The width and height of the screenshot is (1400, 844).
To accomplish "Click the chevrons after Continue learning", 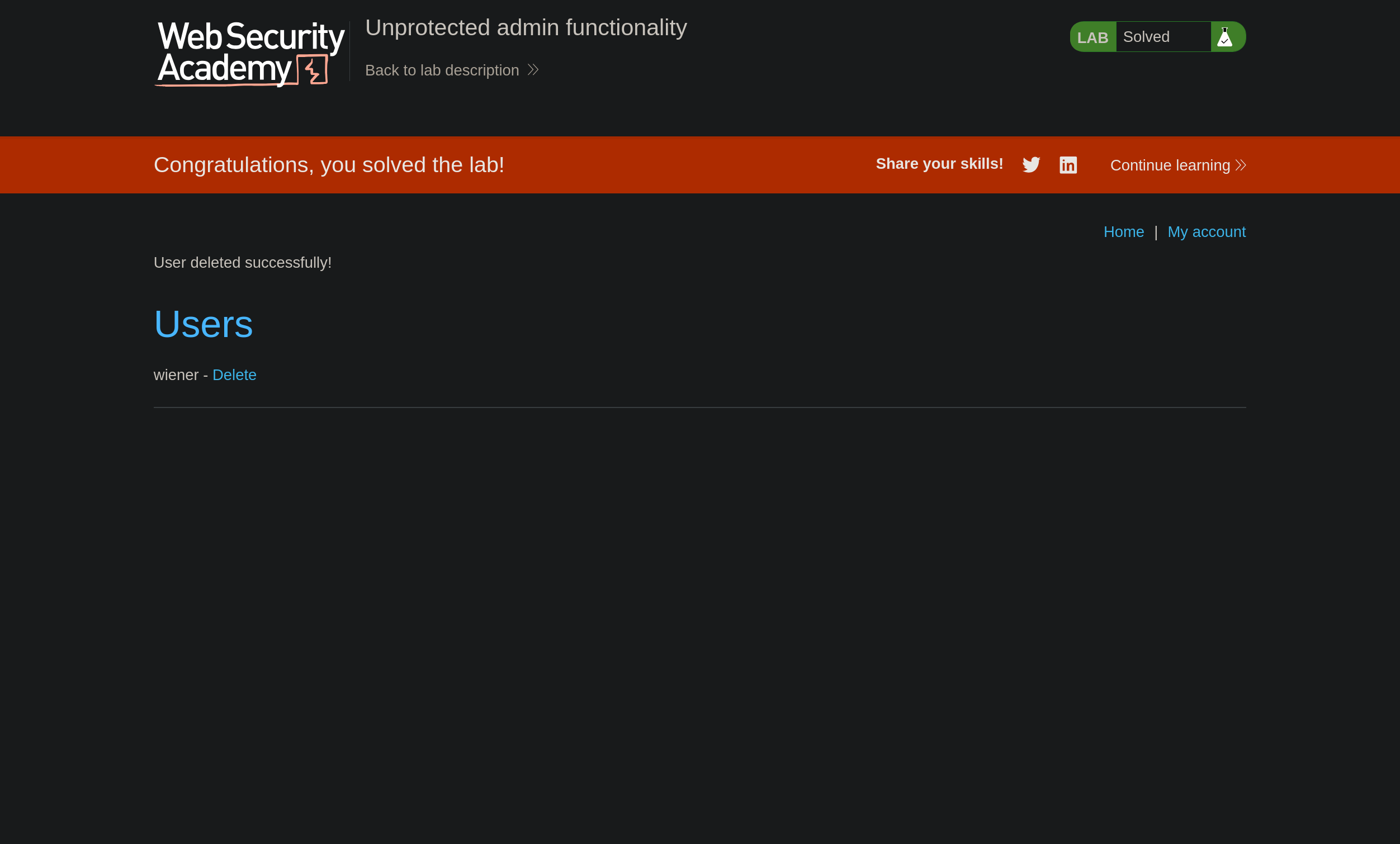I will tap(1240, 165).
